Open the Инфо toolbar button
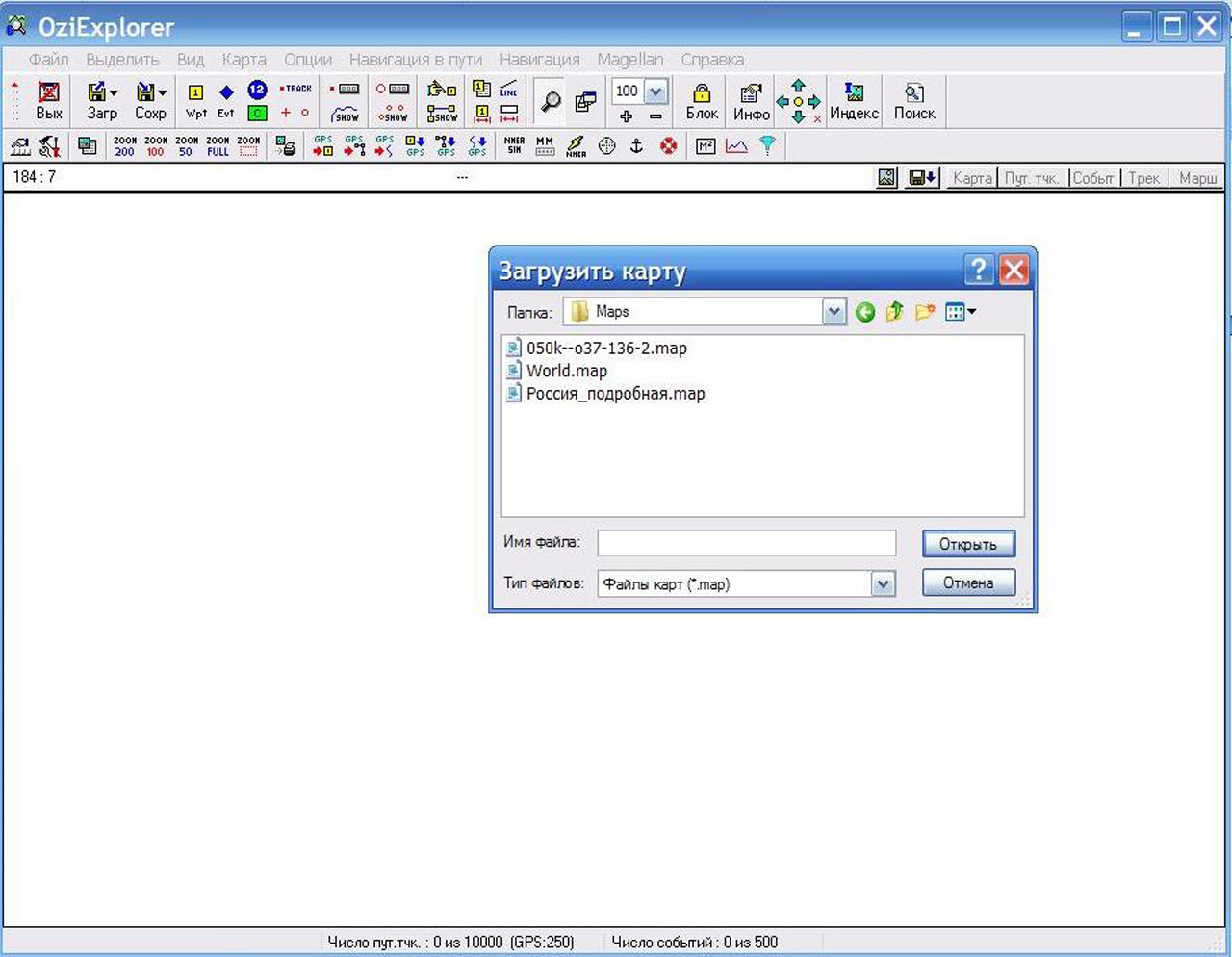1232x957 pixels. click(x=751, y=101)
